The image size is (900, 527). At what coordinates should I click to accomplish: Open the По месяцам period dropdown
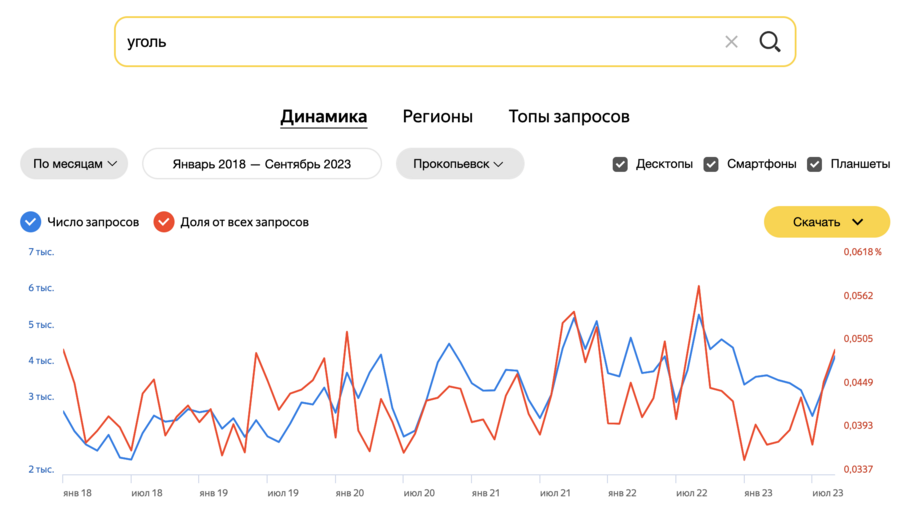pyautogui.click(x=74, y=164)
